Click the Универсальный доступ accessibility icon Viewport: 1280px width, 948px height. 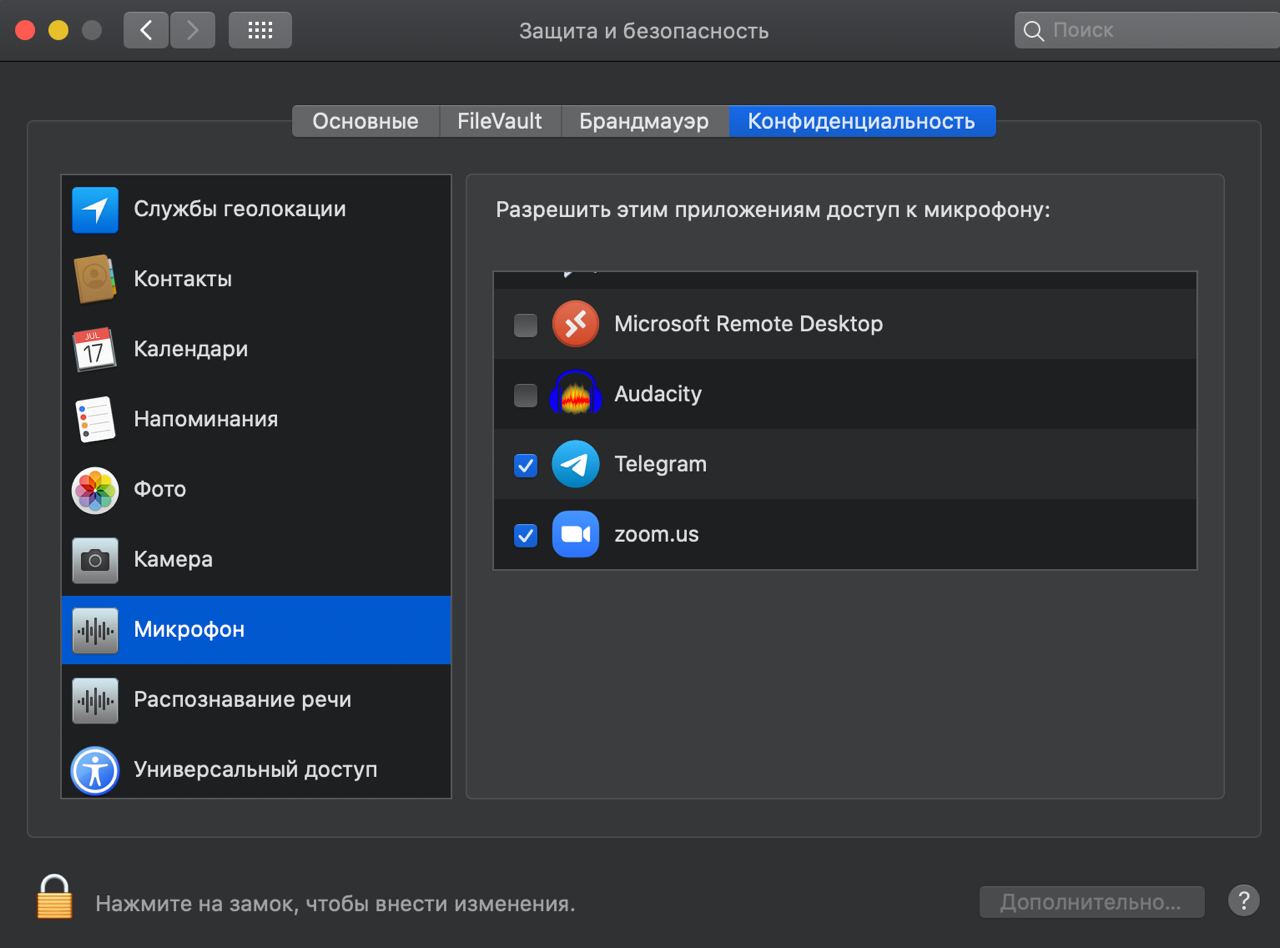[95, 770]
